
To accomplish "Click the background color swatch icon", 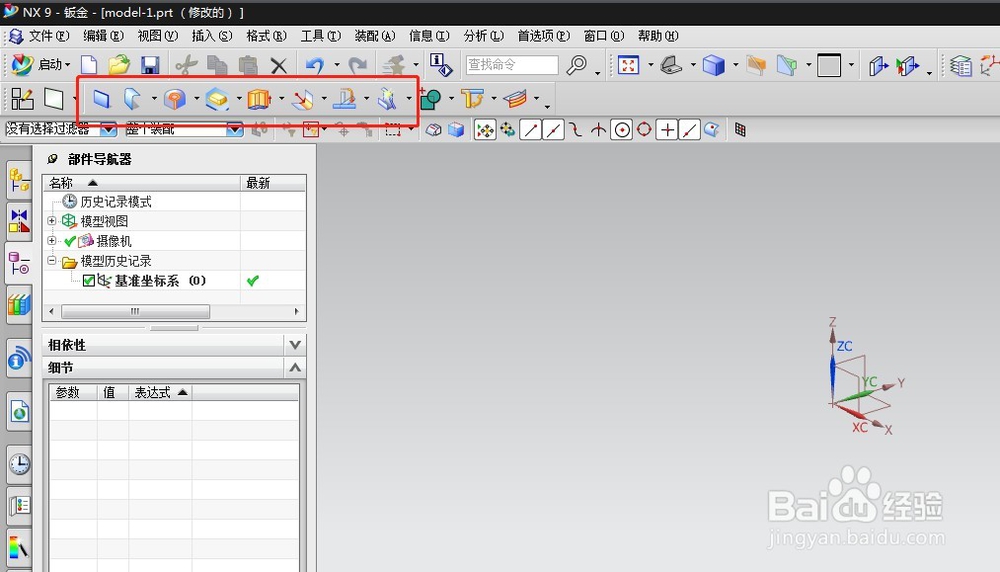I will (x=829, y=64).
